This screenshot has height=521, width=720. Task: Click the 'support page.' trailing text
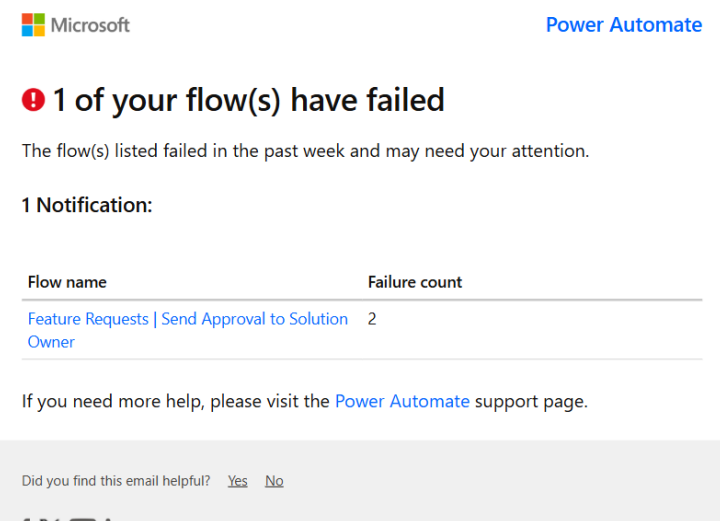(531, 401)
